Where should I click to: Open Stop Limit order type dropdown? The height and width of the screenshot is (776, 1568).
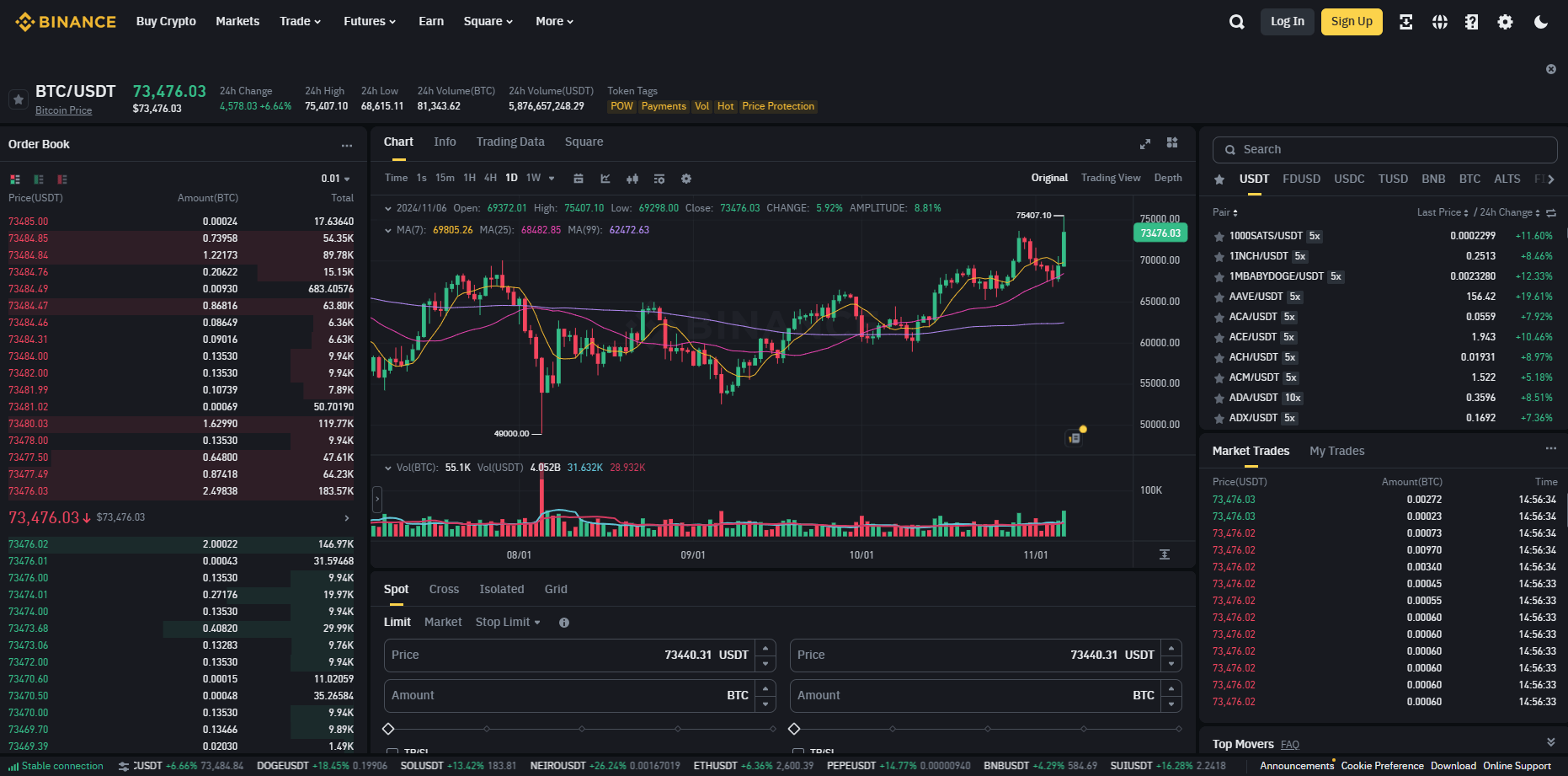pos(508,622)
